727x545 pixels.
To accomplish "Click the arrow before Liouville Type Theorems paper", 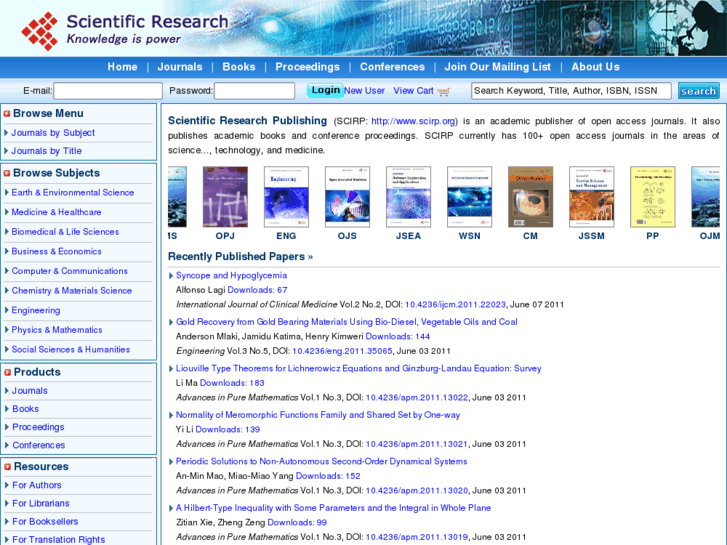I will point(171,369).
